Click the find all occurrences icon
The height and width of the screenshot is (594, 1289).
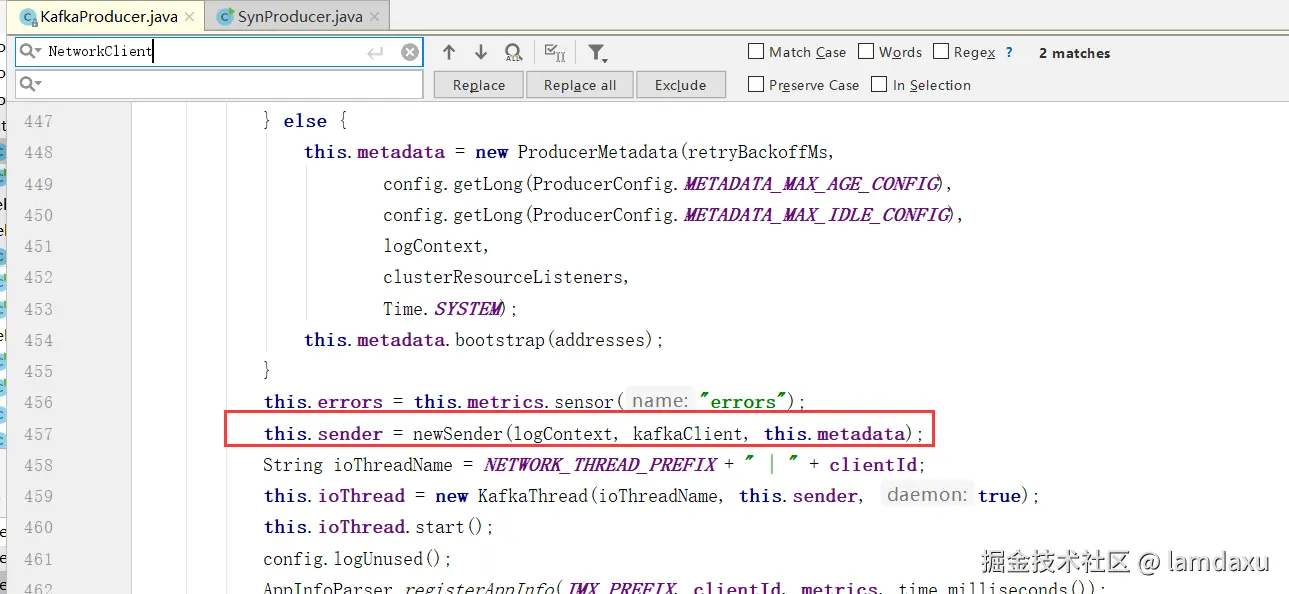coord(513,52)
